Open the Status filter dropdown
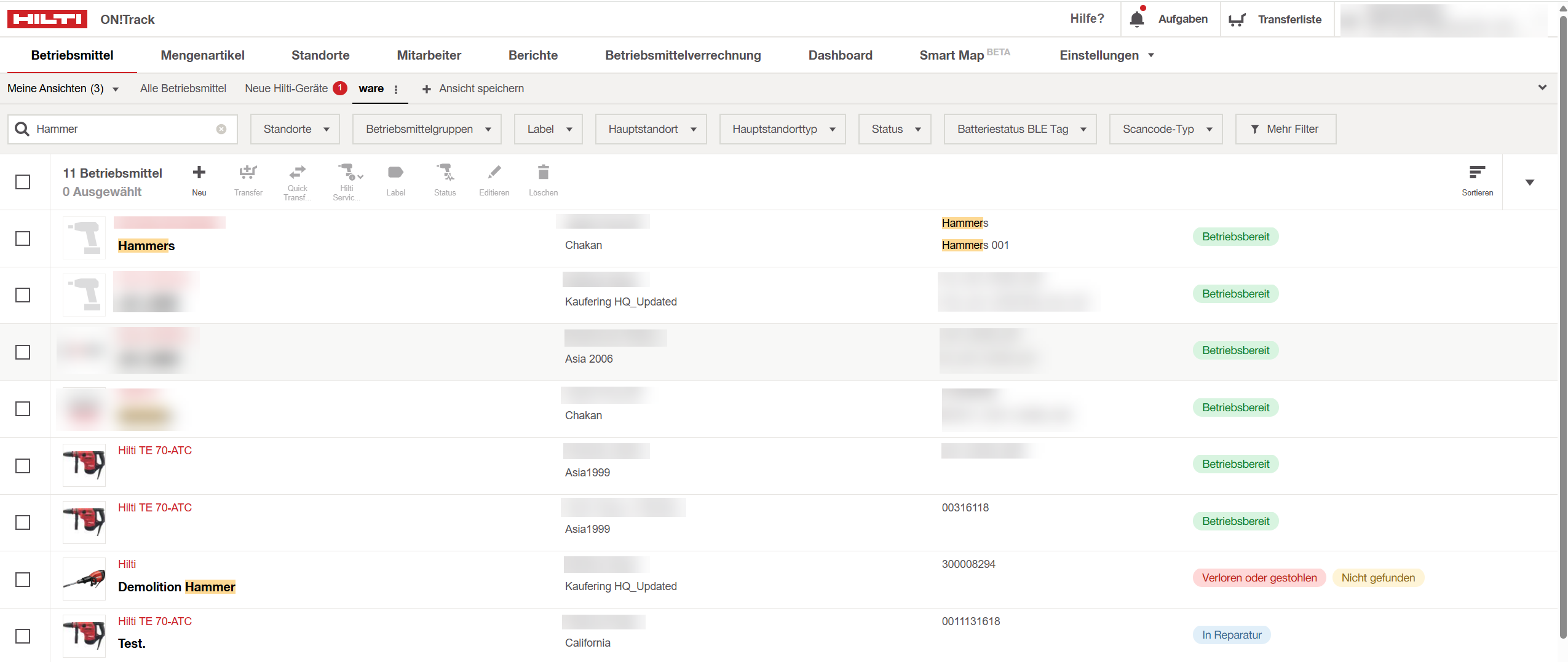This screenshot has height=662, width=1568. [895, 129]
